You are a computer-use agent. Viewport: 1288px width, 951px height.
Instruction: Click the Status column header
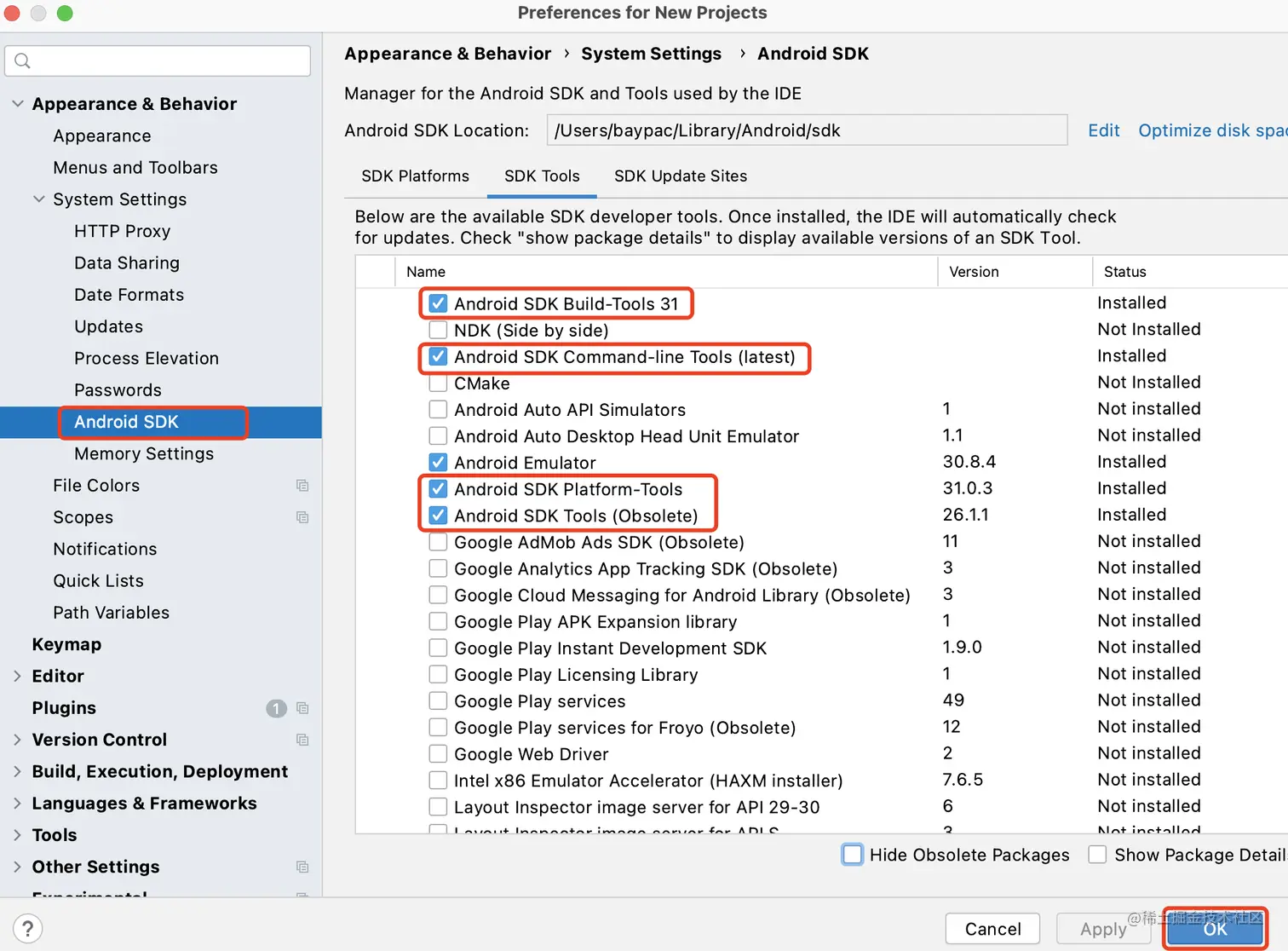pos(1190,272)
